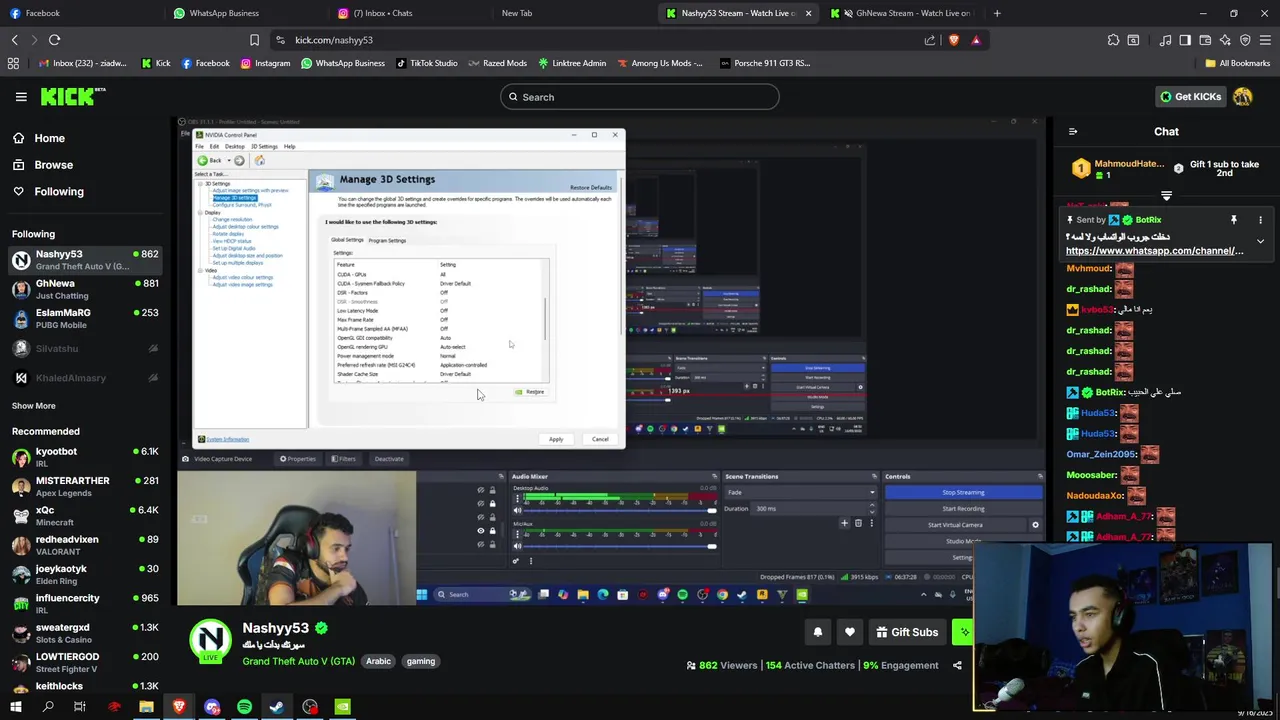1280x720 pixels.
Task: Expand the gift leaderboard chevron
Action: click(1166, 196)
